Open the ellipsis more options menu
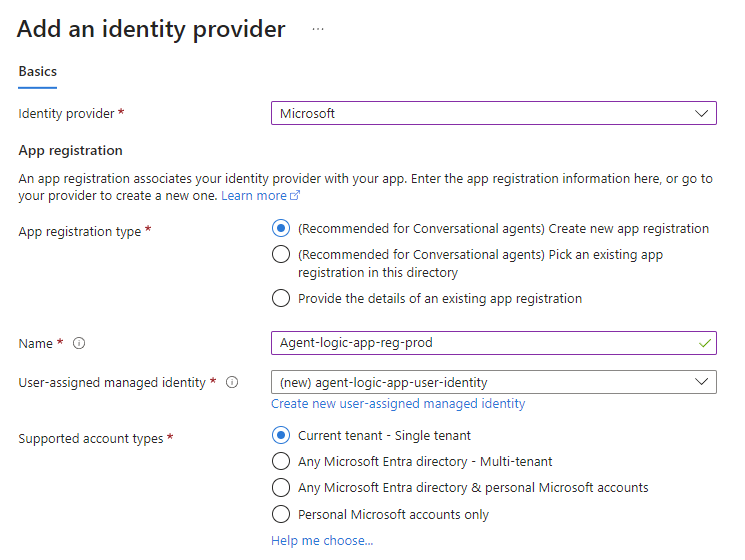Screen dimensions: 745x560 pyautogui.click(x=318, y=29)
